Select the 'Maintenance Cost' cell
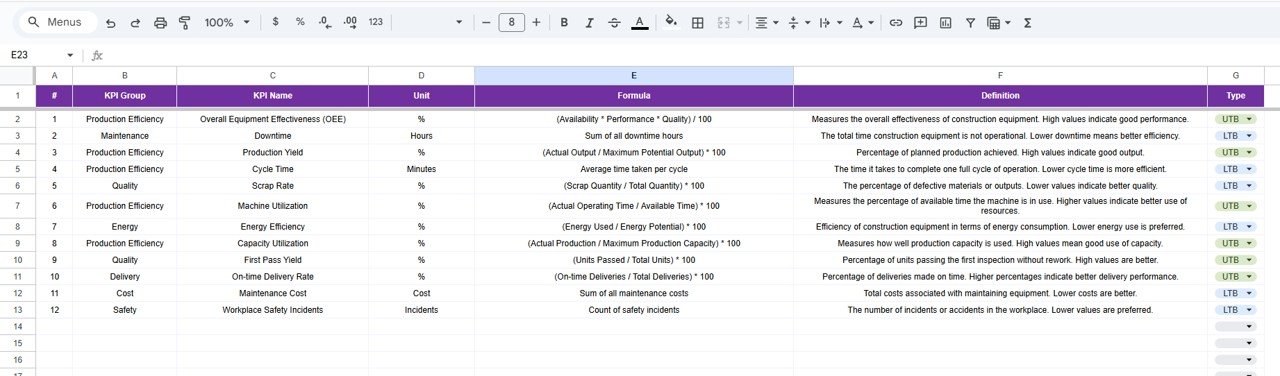This screenshot has height=376, width=1280. pos(272,293)
